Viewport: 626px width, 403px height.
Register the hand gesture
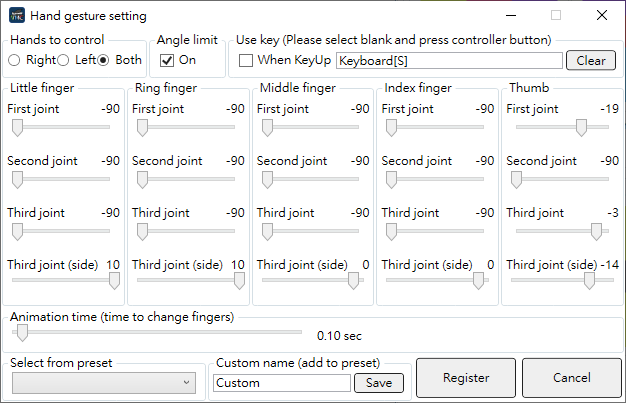tap(466, 378)
